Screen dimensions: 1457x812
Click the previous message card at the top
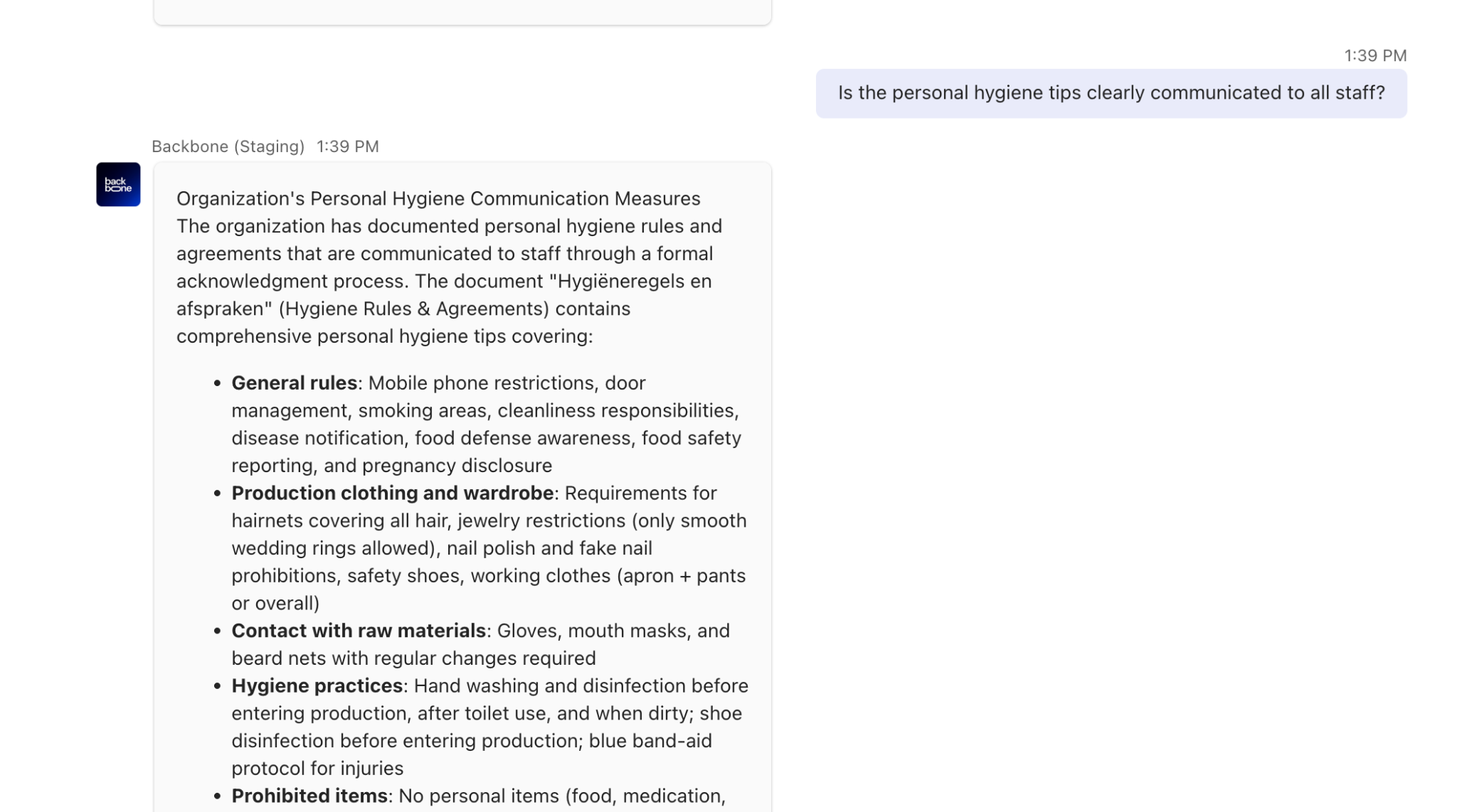(462, 11)
